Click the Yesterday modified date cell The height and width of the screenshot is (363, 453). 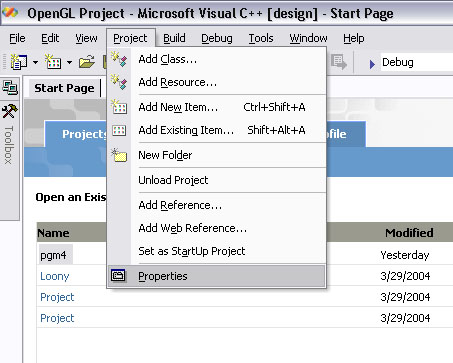(x=405, y=255)
